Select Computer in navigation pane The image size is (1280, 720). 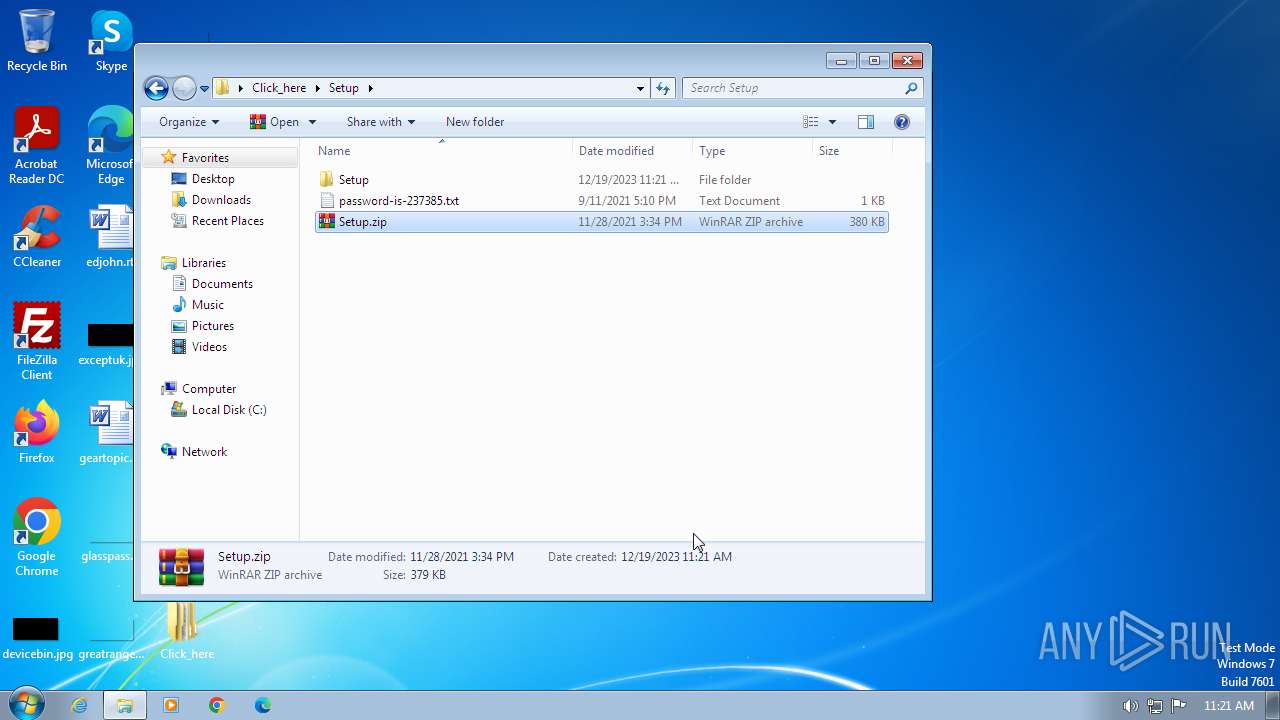209,389
